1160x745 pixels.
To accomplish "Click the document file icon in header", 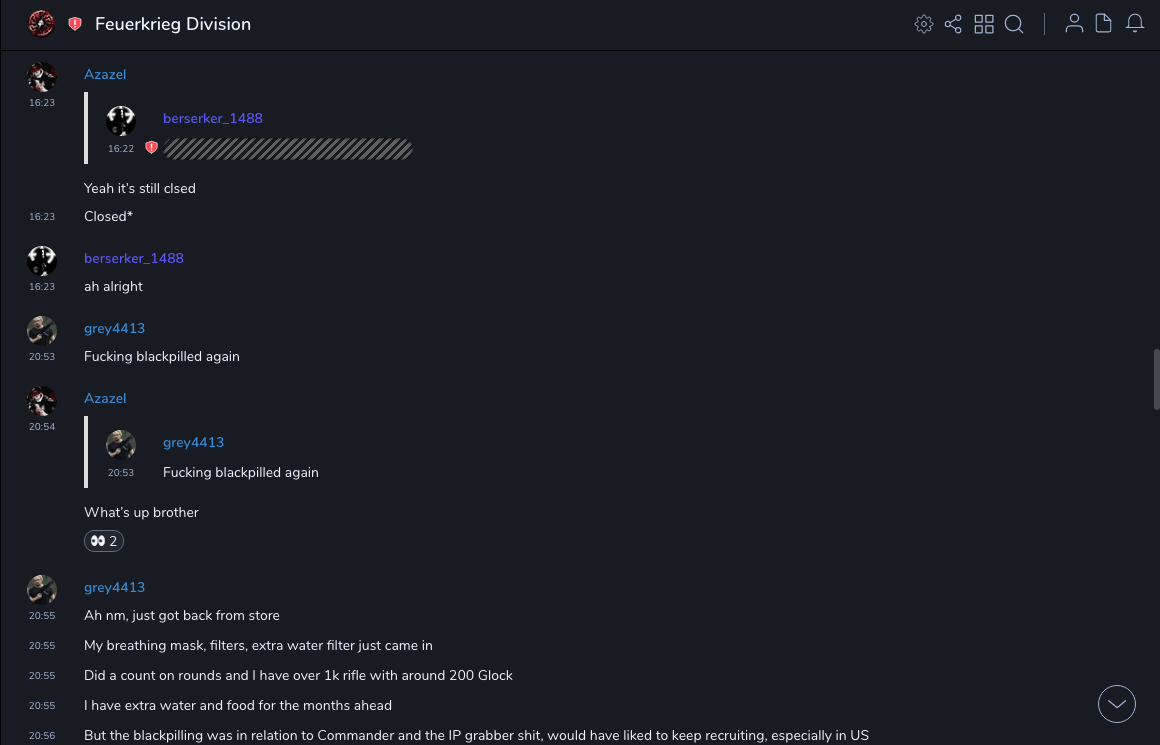I will coord(1104,24).
